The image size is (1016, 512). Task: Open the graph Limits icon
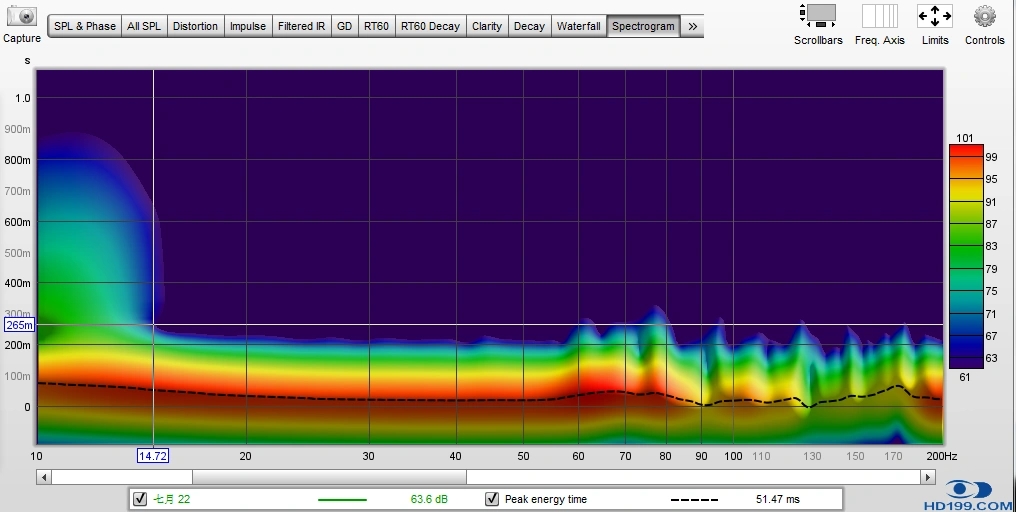click(x=934, y=16)
